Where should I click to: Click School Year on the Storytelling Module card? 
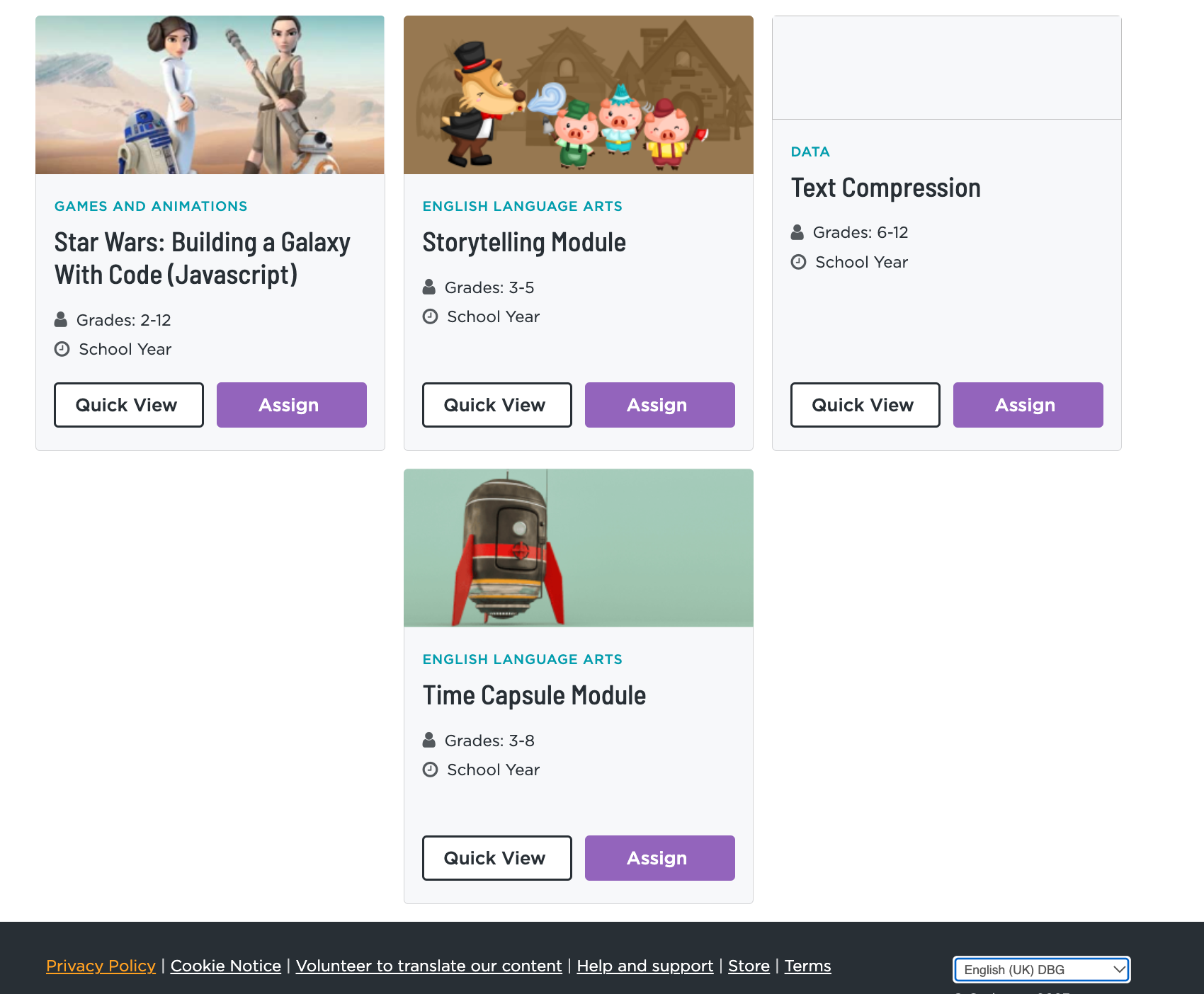coord(494,316)
